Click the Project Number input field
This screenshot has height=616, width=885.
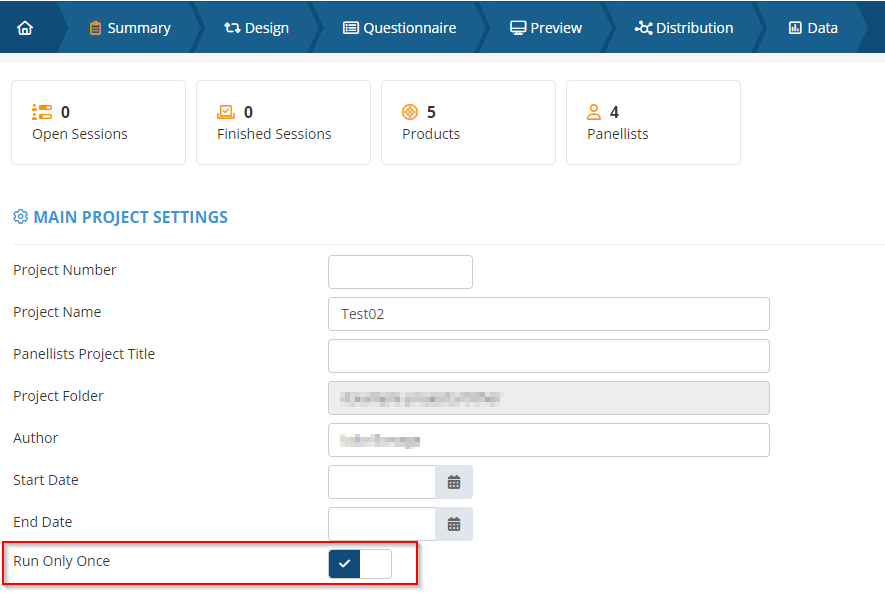(x=400, y=272)
